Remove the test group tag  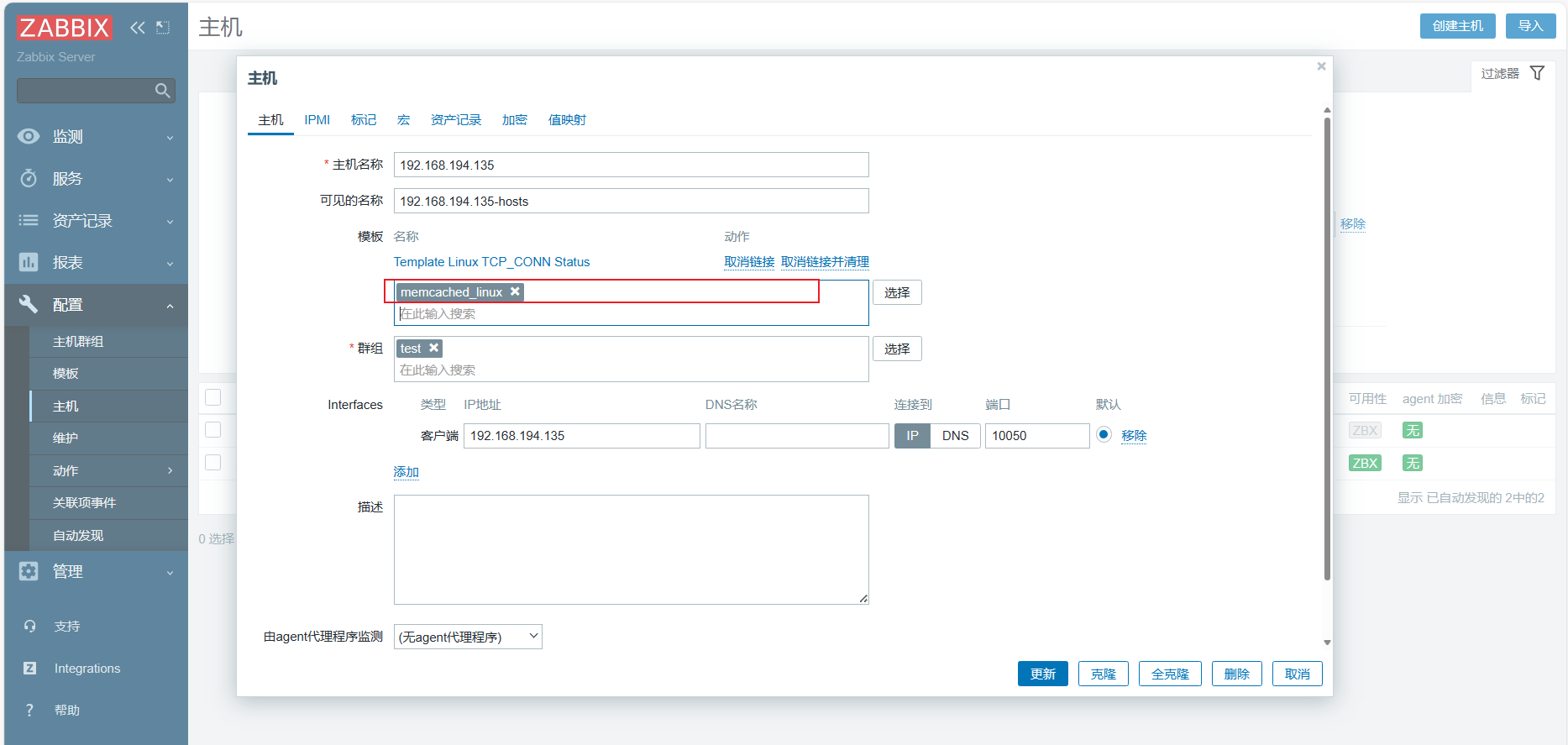[433, 348]
